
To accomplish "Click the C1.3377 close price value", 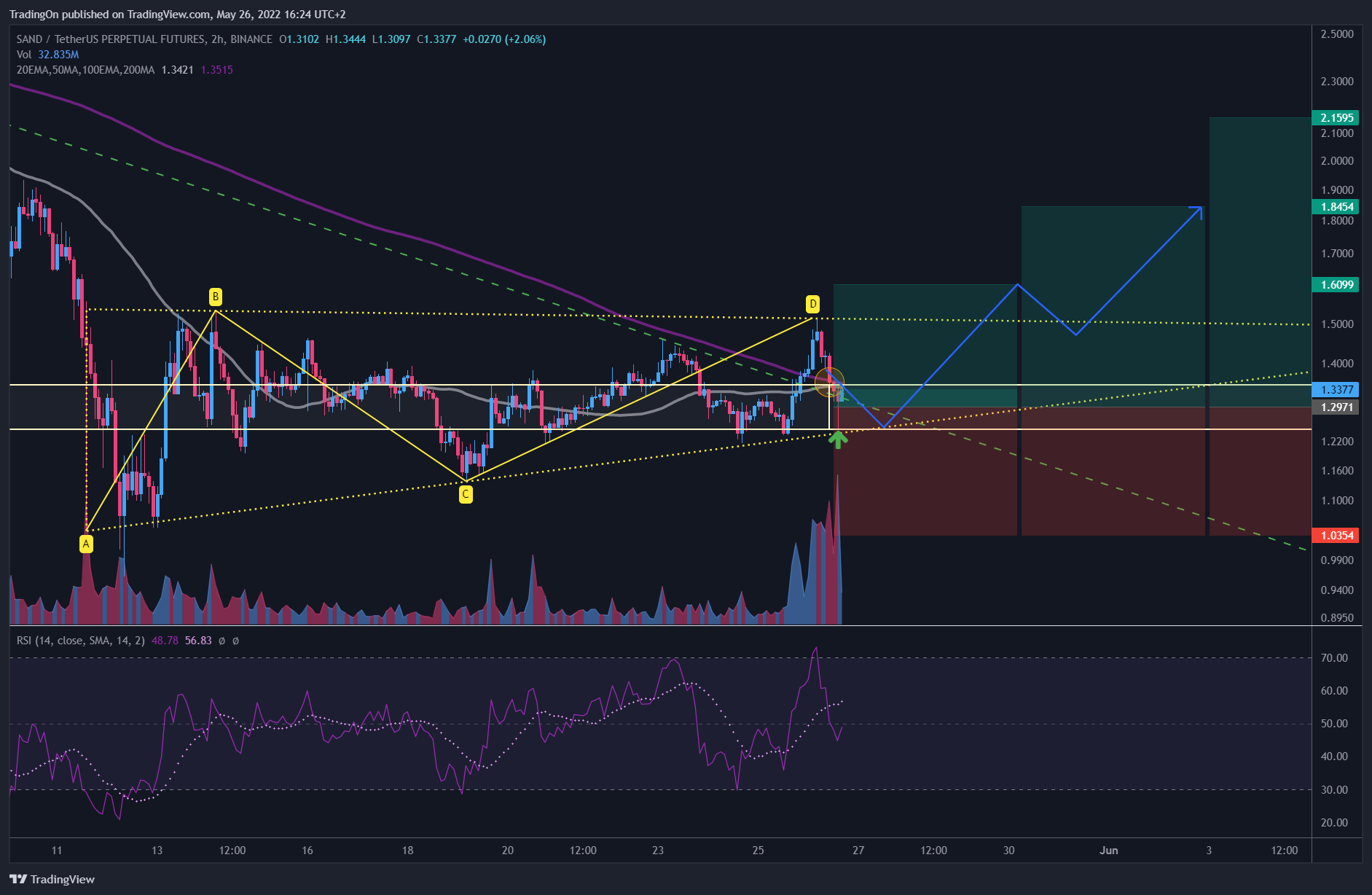I will pos(436,39).
